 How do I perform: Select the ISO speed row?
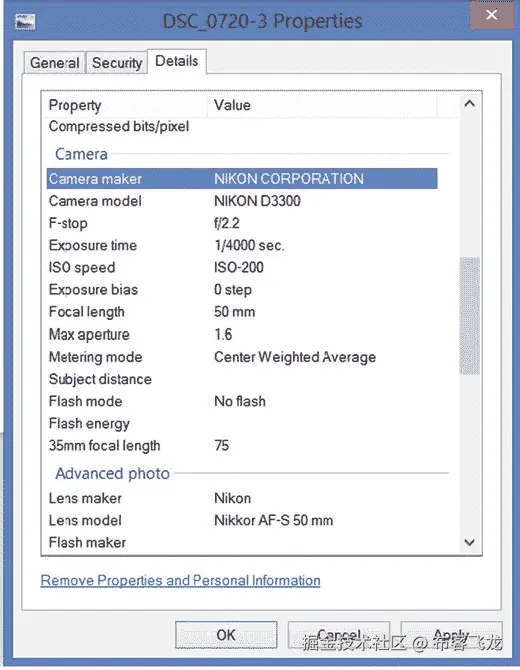[242, 267]
